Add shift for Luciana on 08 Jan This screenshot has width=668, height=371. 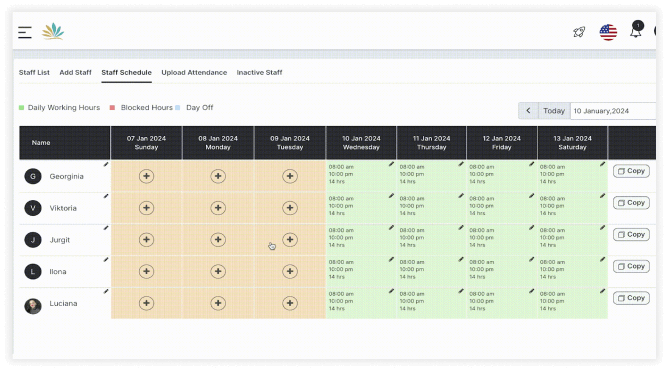[218, 303]
